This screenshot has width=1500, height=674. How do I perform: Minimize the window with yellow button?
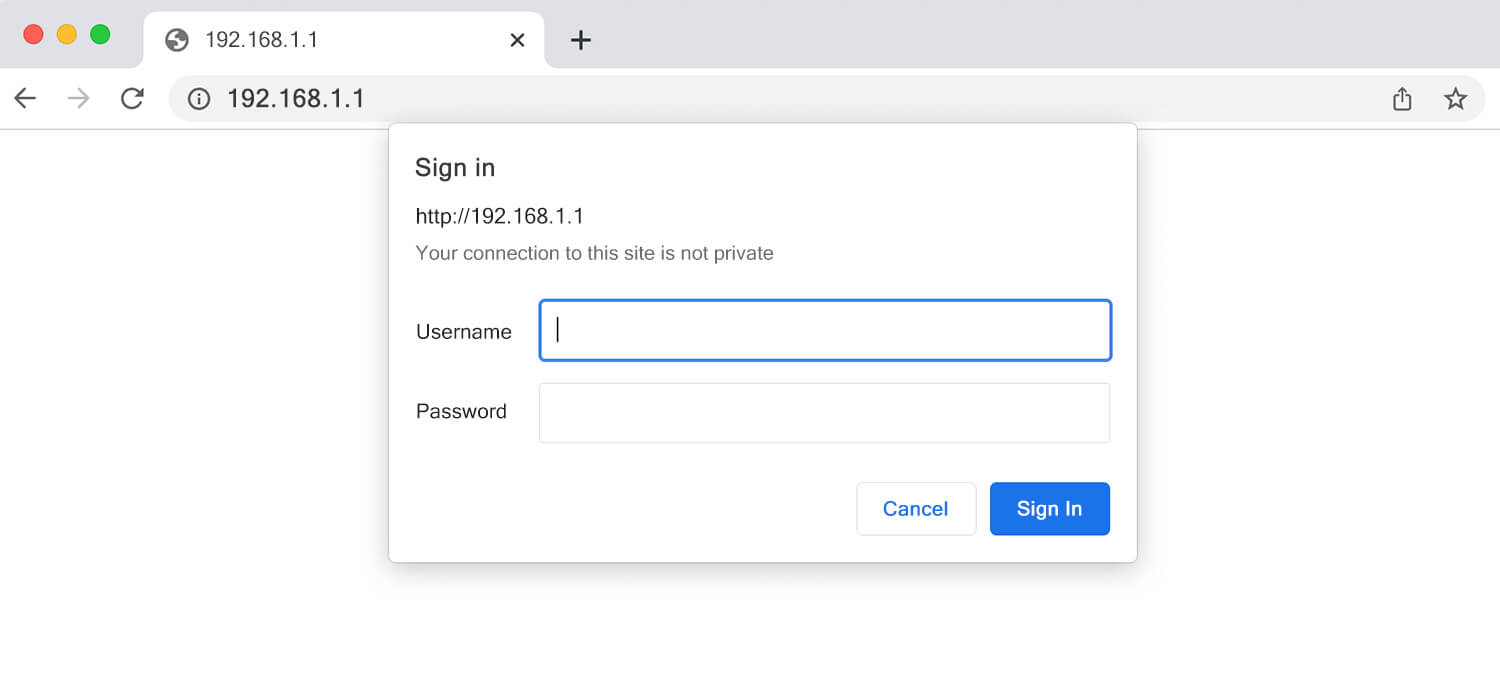click(67, 34)
